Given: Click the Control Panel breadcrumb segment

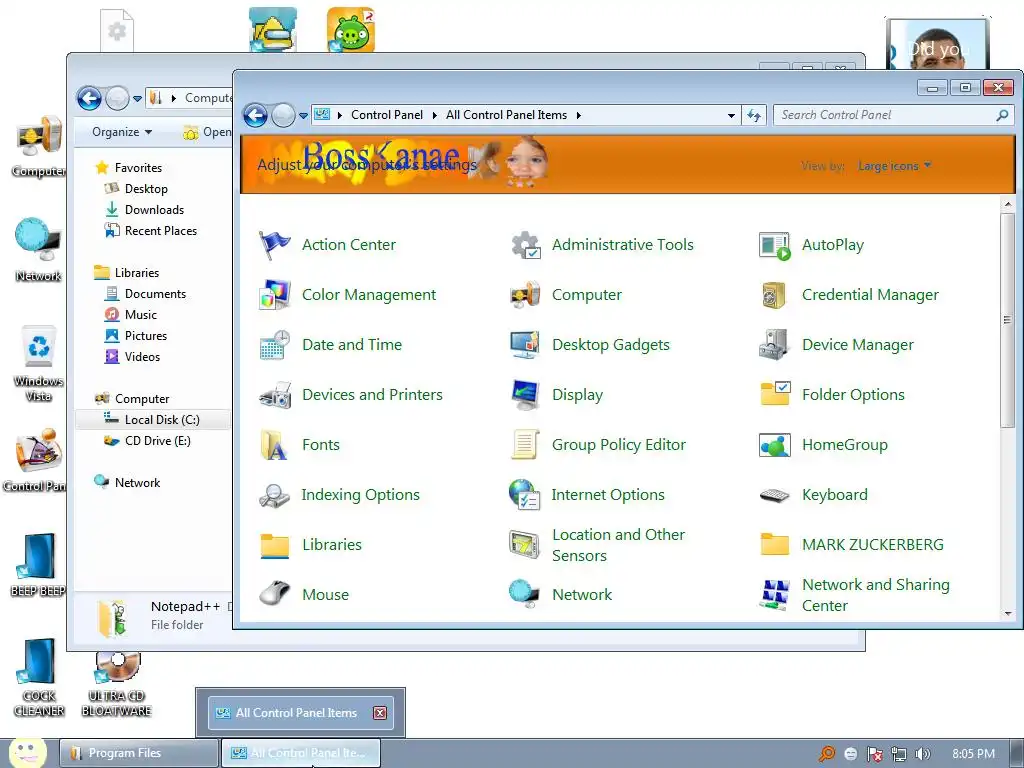Looking at the screenshot, I should coord(387,115).
